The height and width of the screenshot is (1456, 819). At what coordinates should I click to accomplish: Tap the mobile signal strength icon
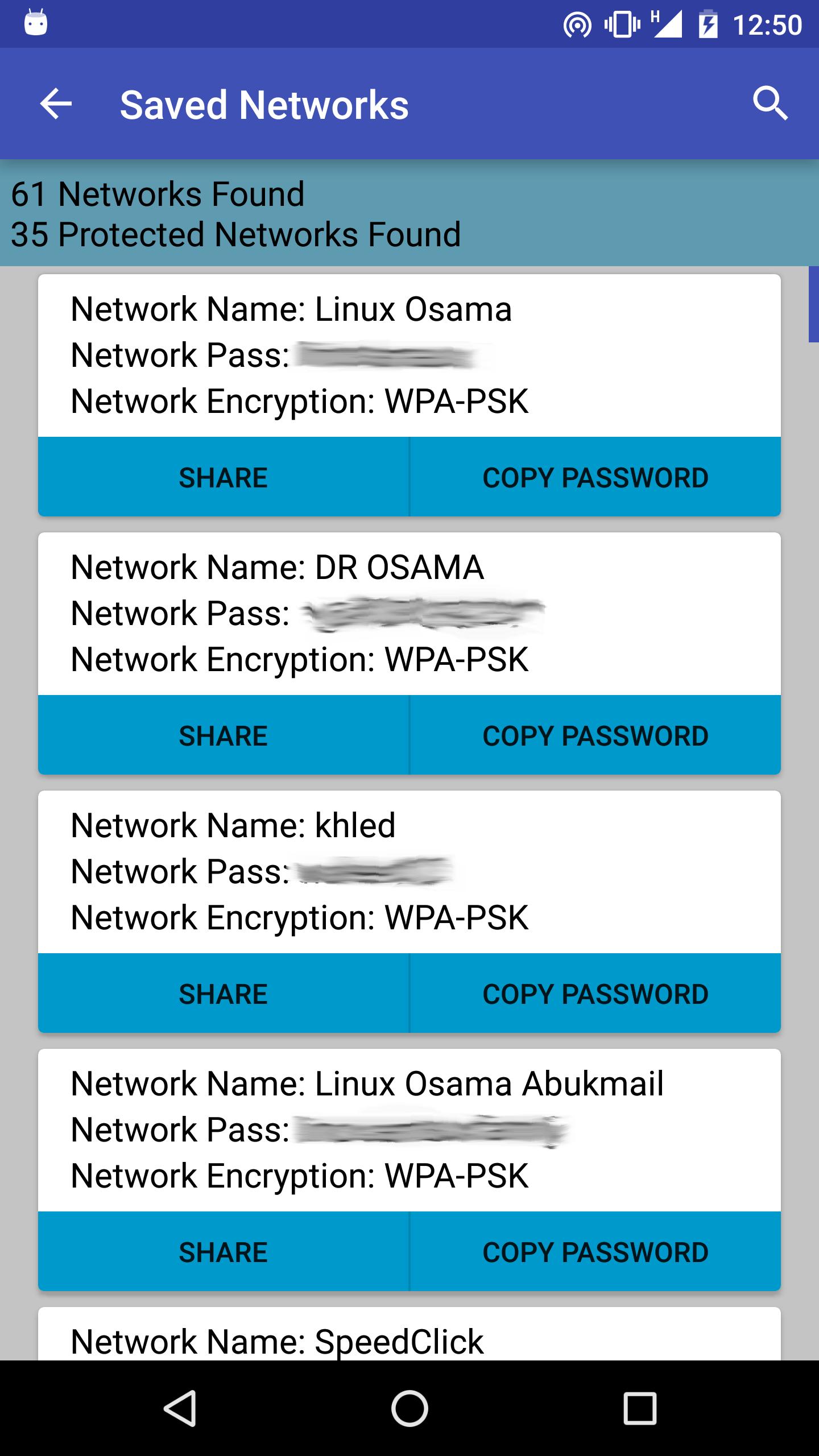tap(667, 25)
